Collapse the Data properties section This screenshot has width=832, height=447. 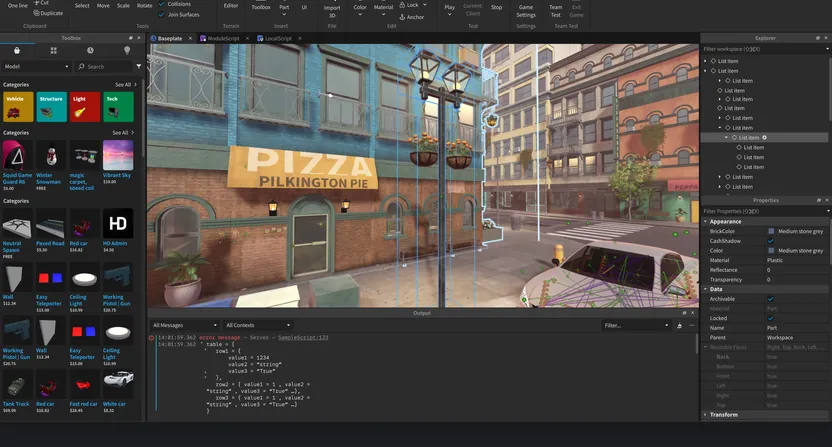click(705, 289)
